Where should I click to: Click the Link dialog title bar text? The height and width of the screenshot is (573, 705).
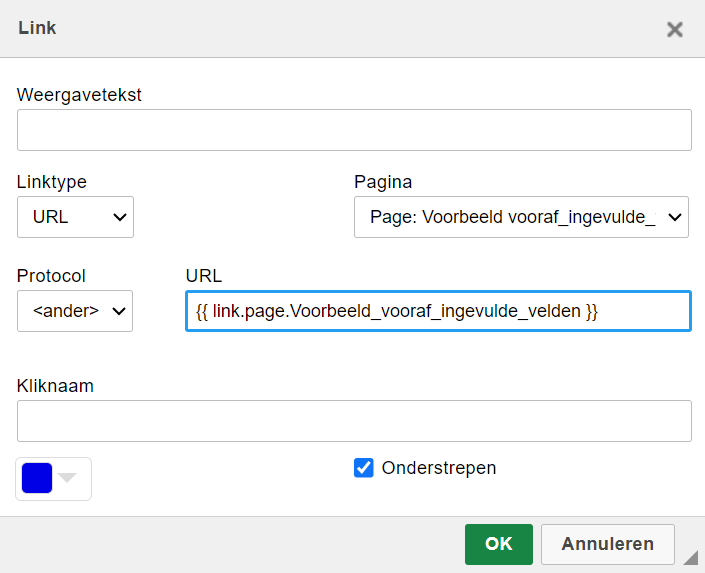37,28
